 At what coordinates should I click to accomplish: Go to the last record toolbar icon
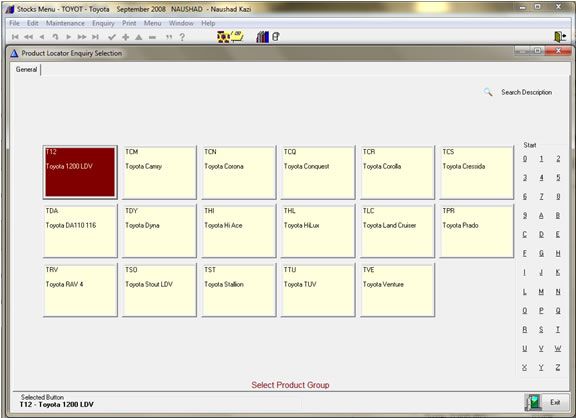(x=95, y=37)
